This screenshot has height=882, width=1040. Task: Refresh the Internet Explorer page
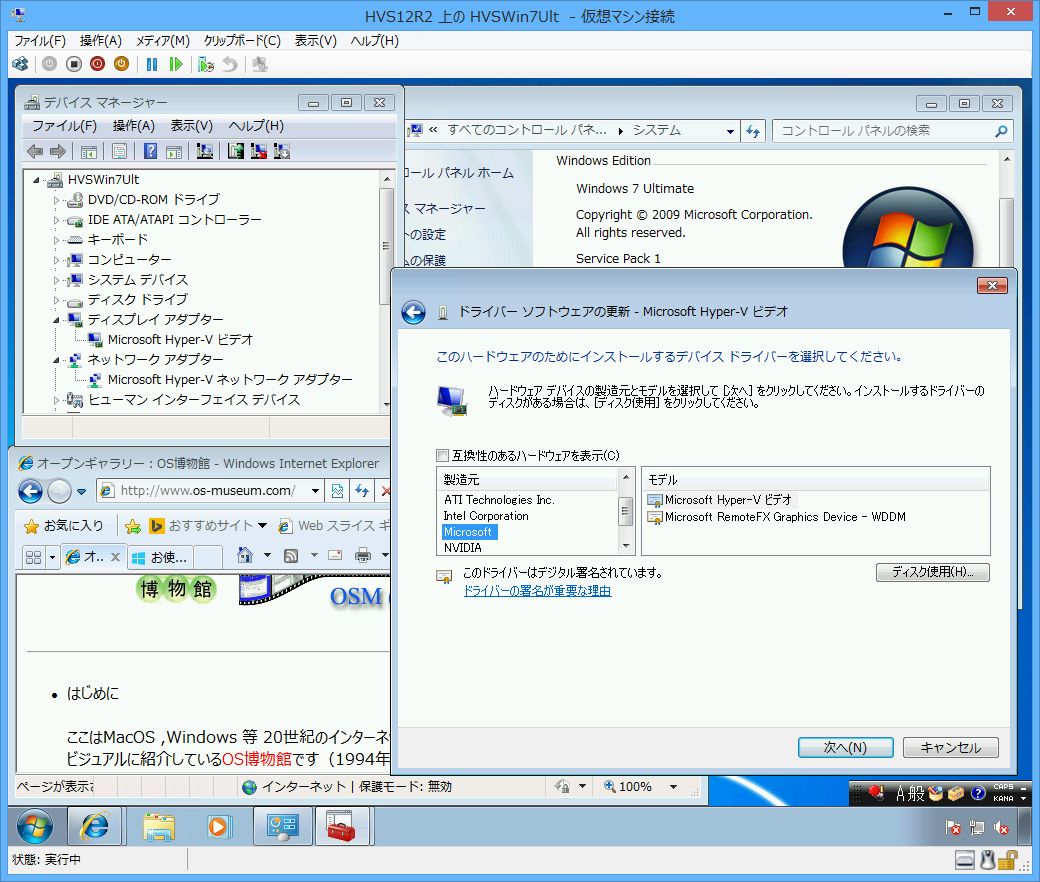361,491
